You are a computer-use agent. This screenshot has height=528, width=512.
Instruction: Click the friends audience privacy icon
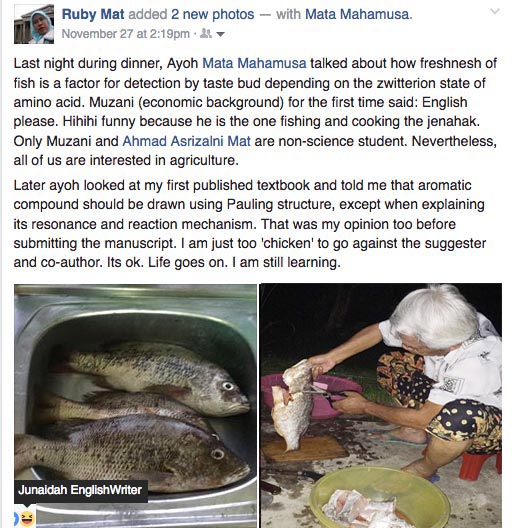205,33
